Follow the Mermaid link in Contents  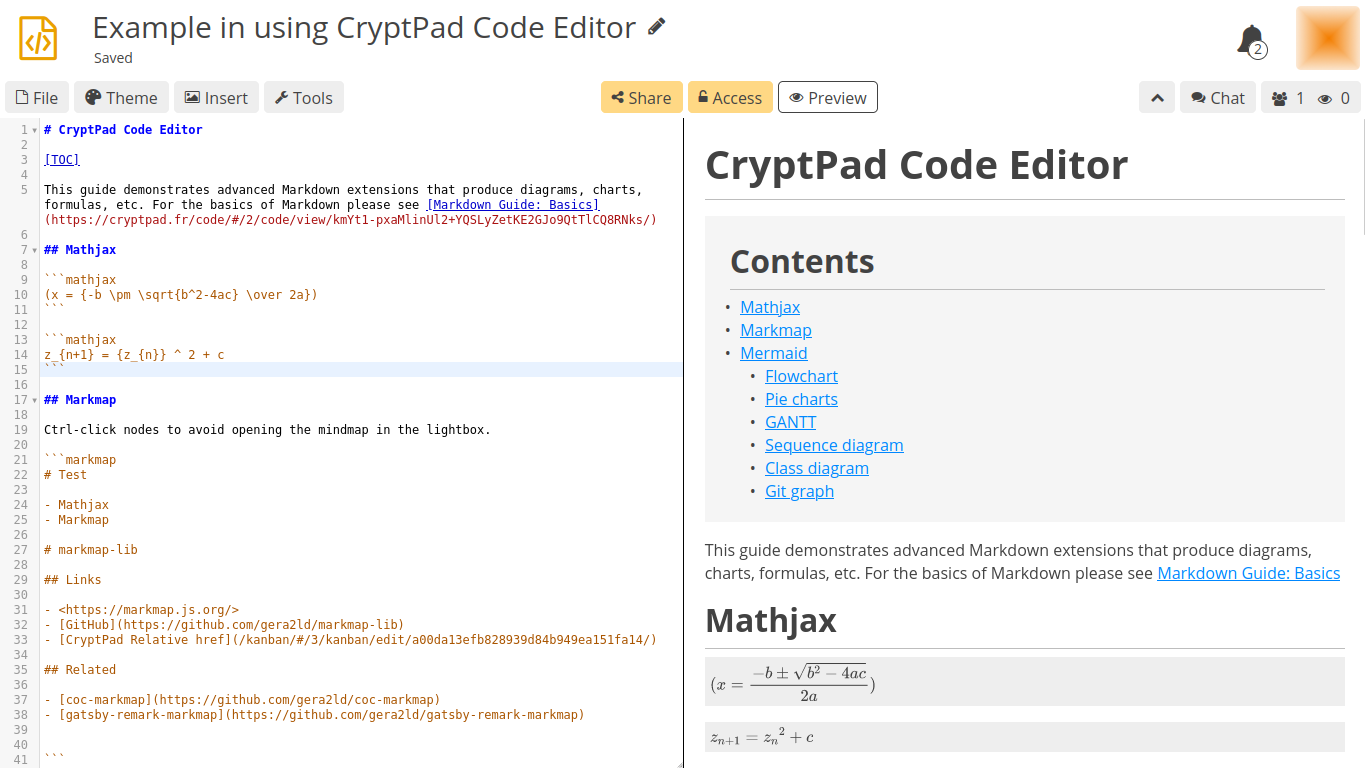pyautogui.click(x=774, y=353)
